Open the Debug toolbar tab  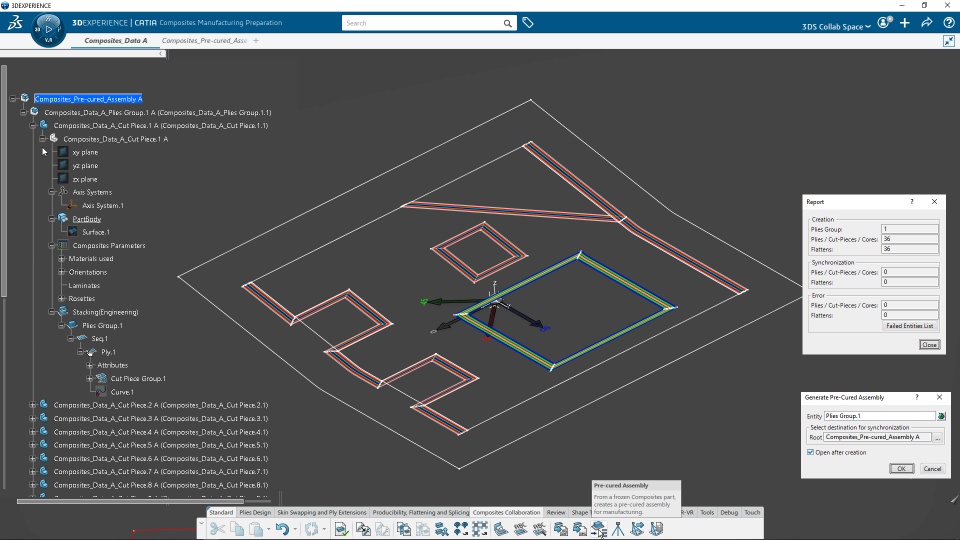(x=729, y=512)
